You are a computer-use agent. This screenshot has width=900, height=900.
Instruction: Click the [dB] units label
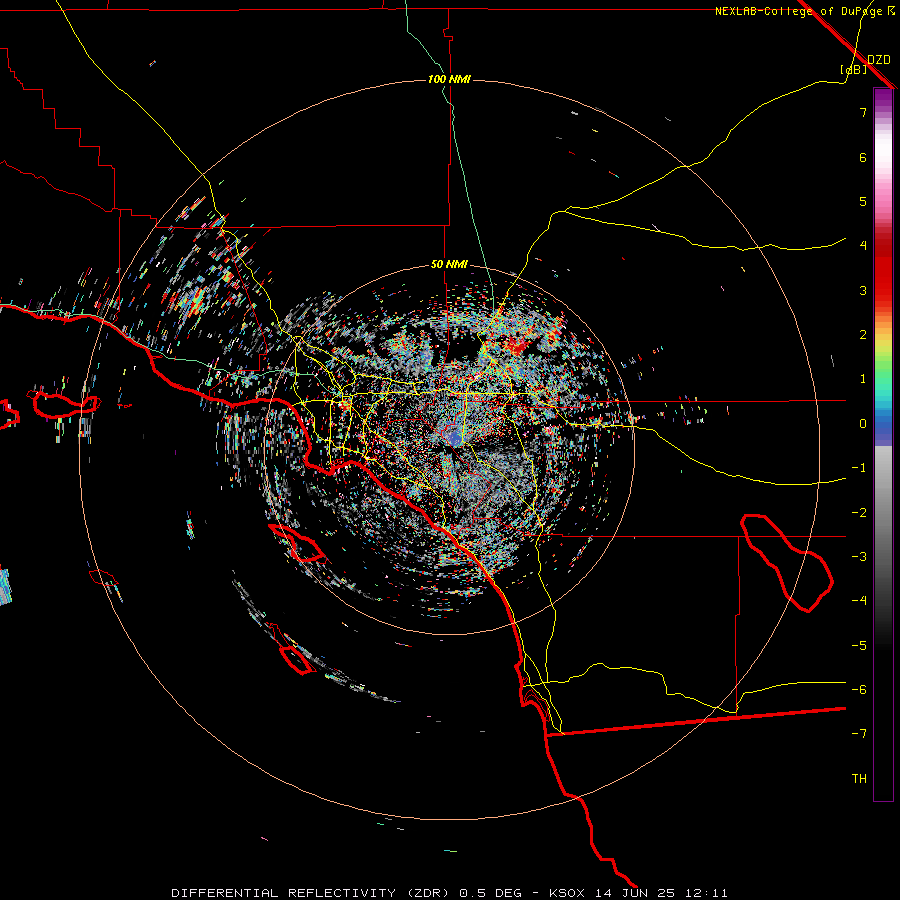[854, 69]
